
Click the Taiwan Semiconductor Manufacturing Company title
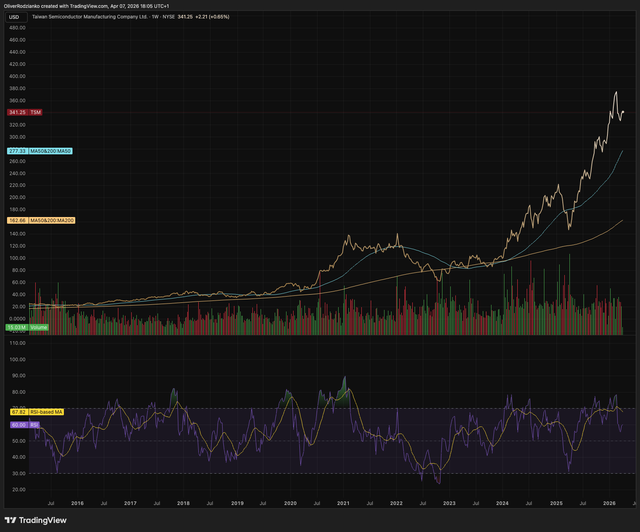tap(90, 17)
